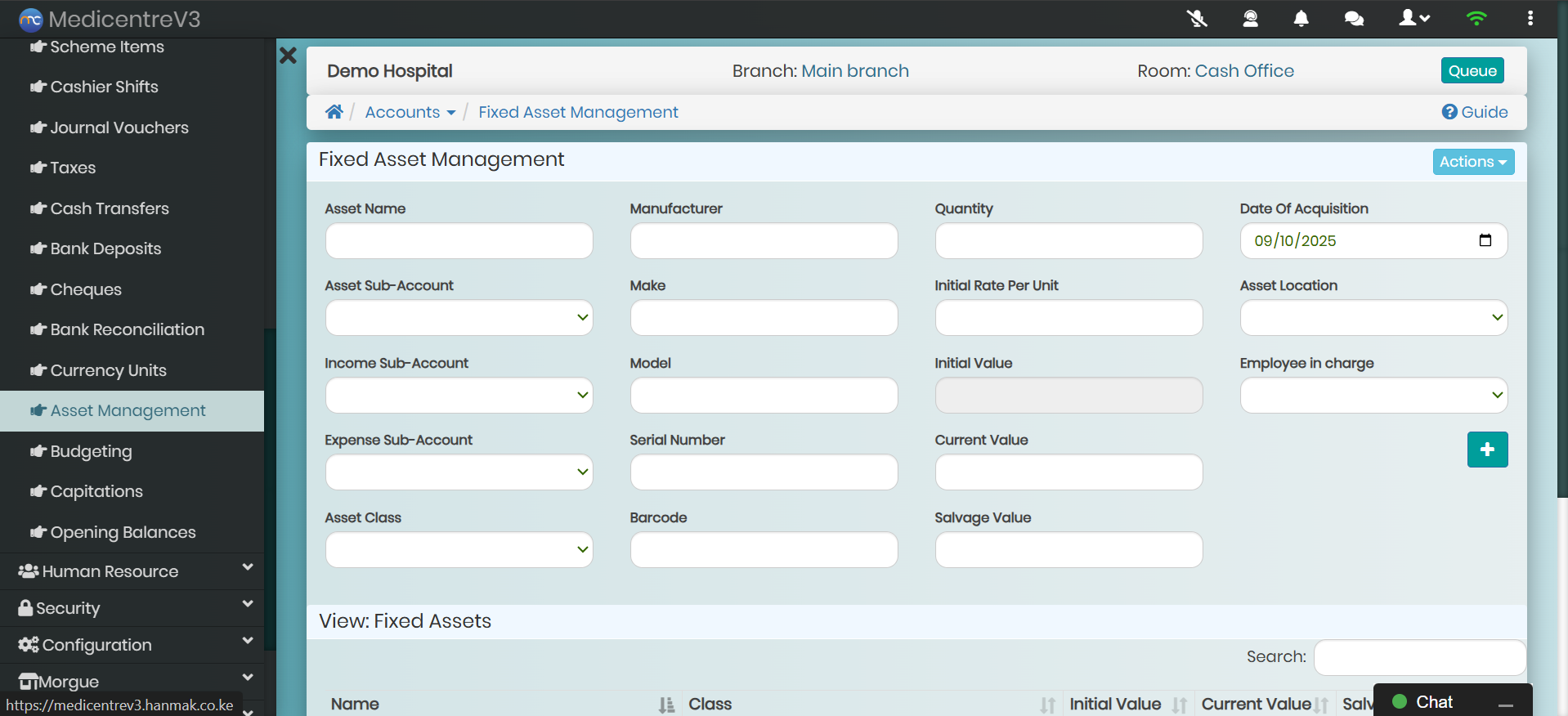The image size is (1568, 716).
Task: Open the Actions dropdown button
Action: pyautogui.click(x=1472, y=162)
